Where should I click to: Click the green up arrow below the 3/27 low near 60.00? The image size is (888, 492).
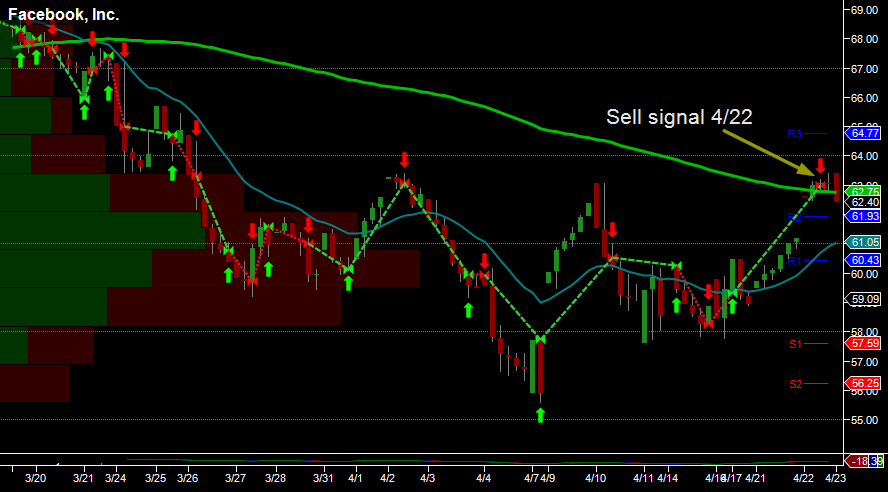pos(228,275)
